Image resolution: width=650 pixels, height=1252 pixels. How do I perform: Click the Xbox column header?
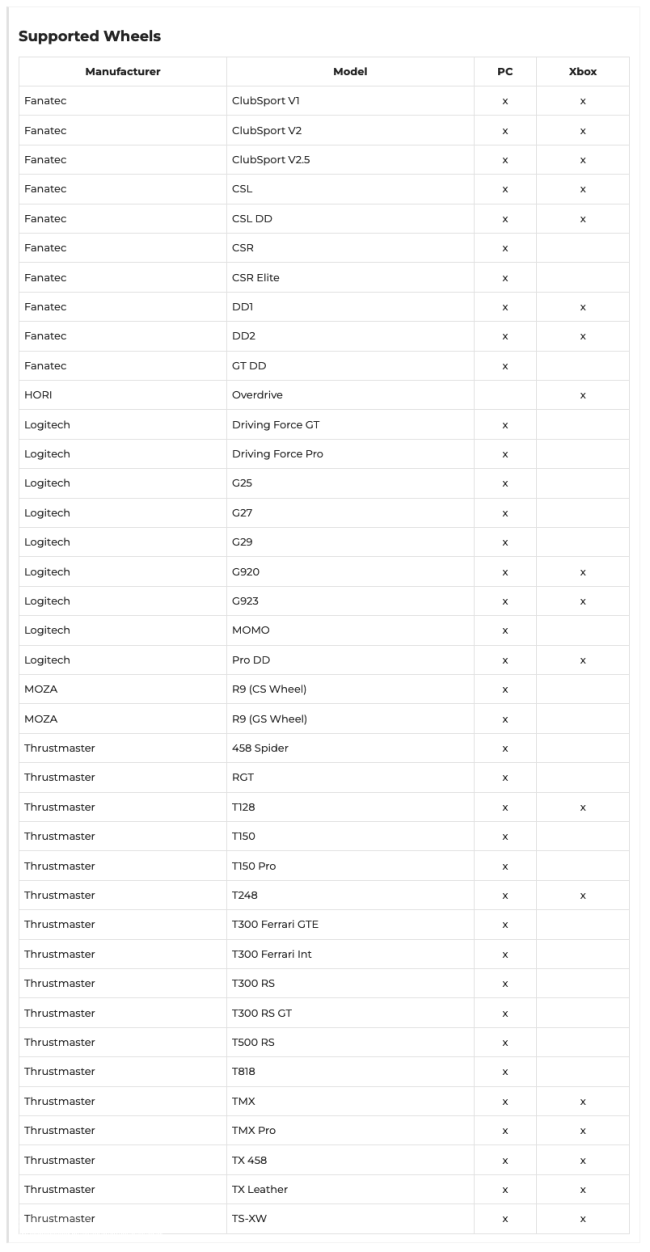coord(582,72)
